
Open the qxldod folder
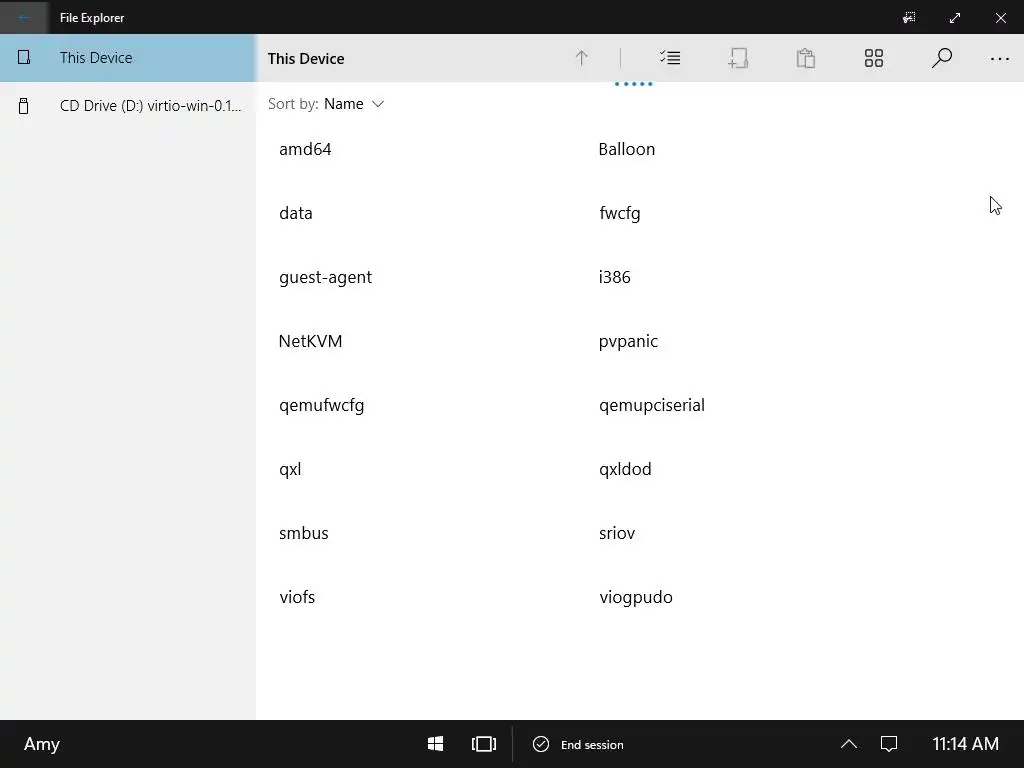tap(625, 470)
